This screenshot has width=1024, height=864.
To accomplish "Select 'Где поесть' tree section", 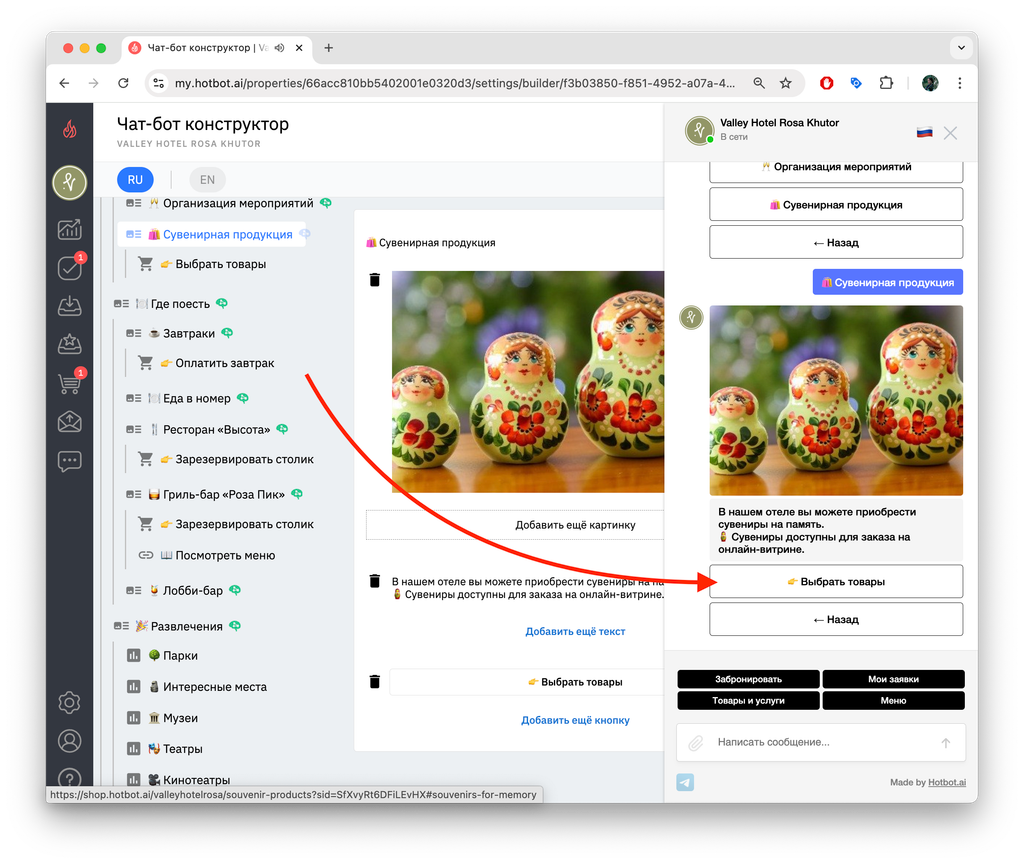I will pos(173,304).
